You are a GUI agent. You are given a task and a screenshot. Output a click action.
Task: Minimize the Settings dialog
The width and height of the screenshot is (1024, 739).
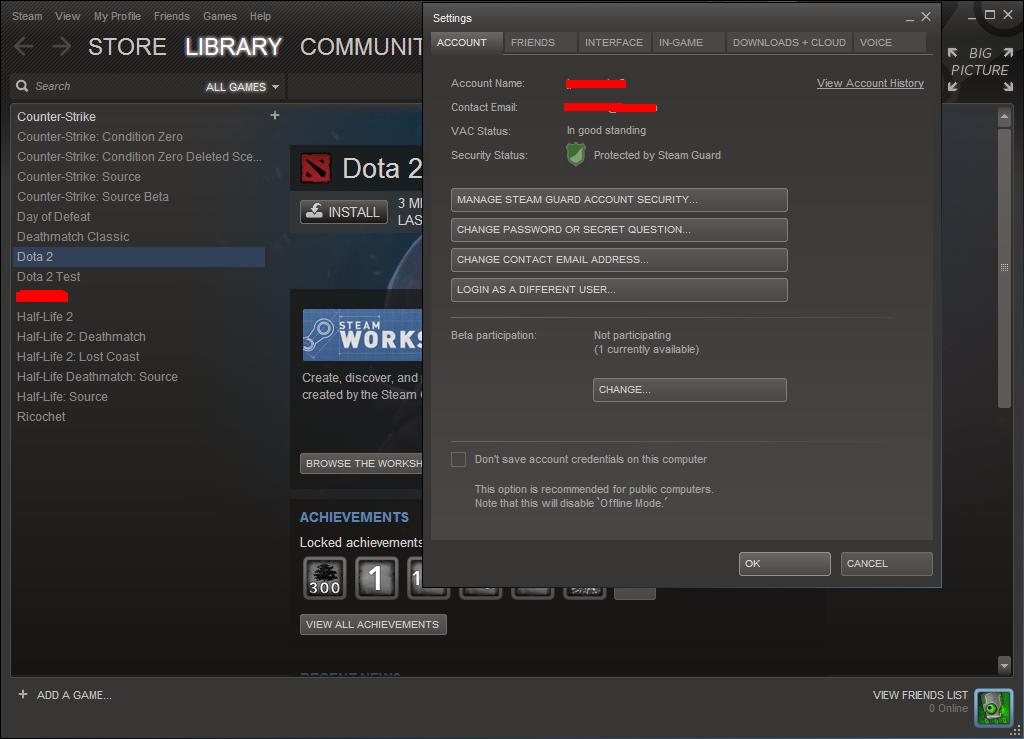click(x=909, y=18)
